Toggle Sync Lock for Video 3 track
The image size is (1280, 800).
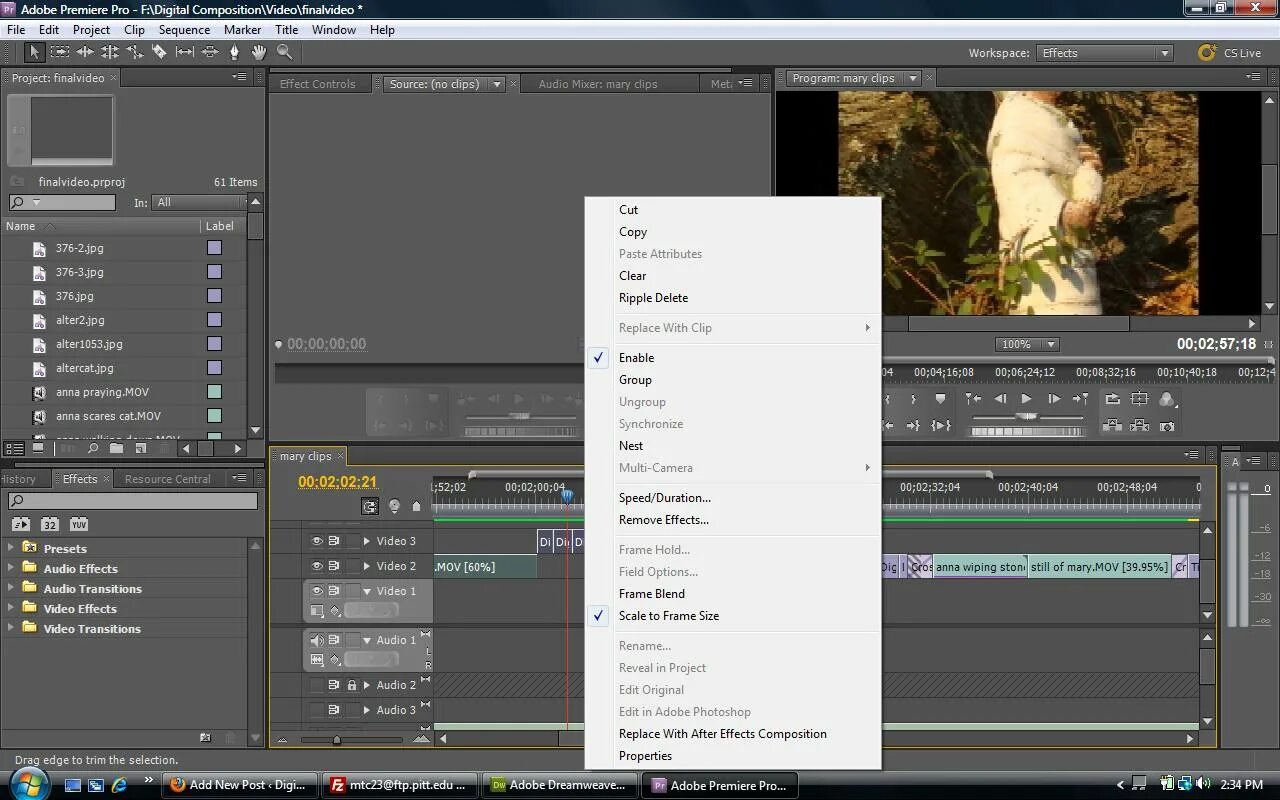(334, 541)
